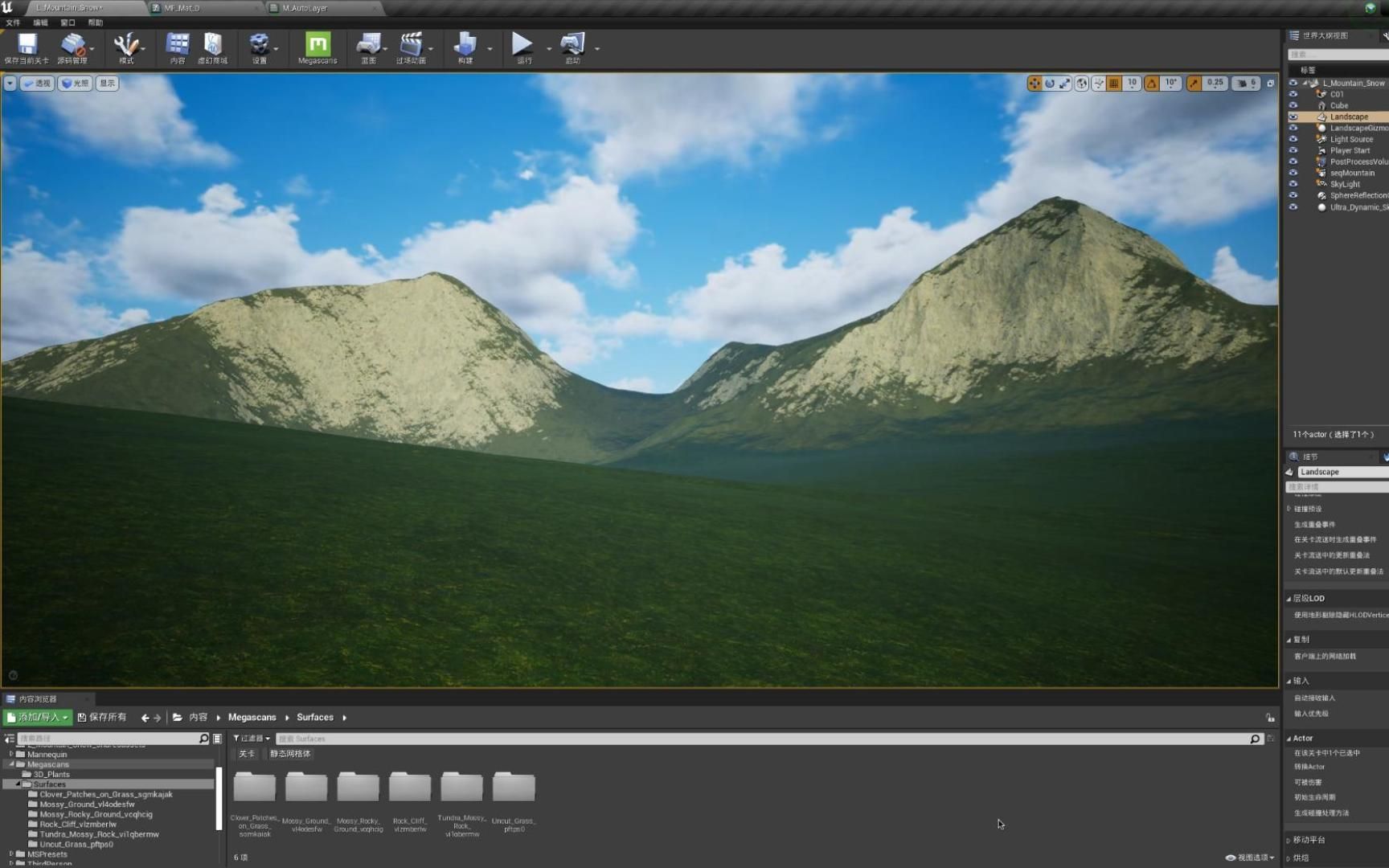Click the camera speed value 0.25
Screen dimensions: 1389x868
(x=1215, y=83)
